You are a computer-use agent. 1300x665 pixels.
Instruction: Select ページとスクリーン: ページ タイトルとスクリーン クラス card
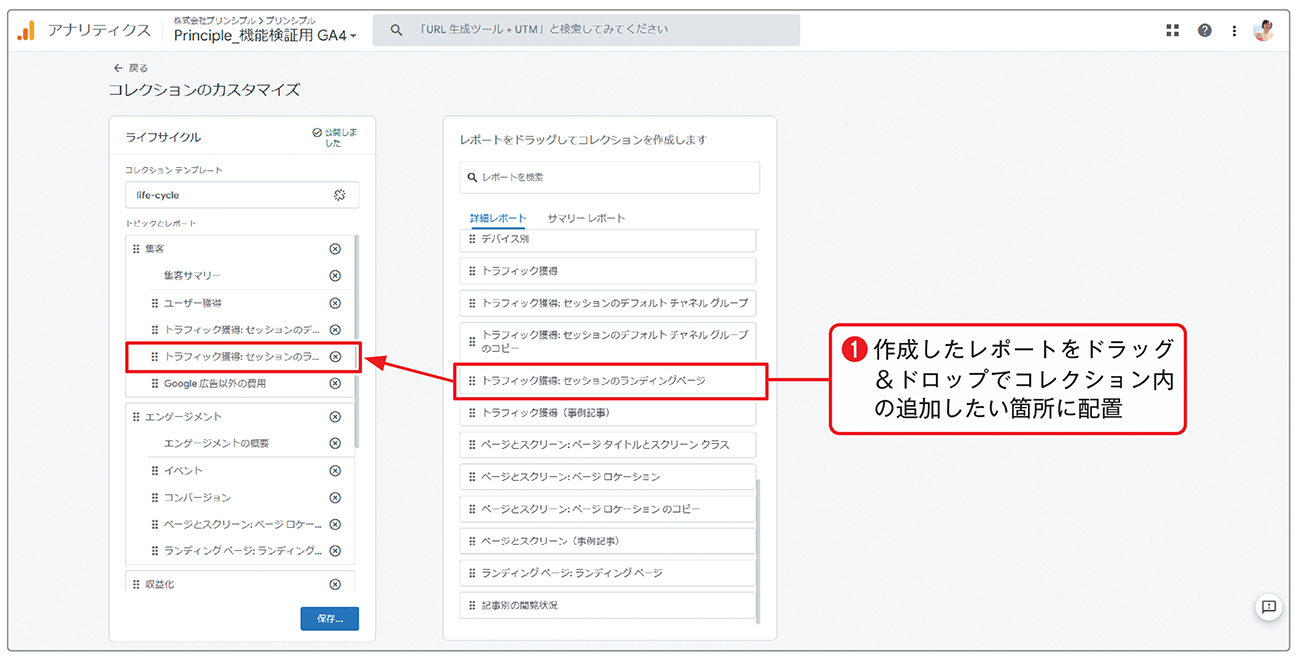pos(608,445)
